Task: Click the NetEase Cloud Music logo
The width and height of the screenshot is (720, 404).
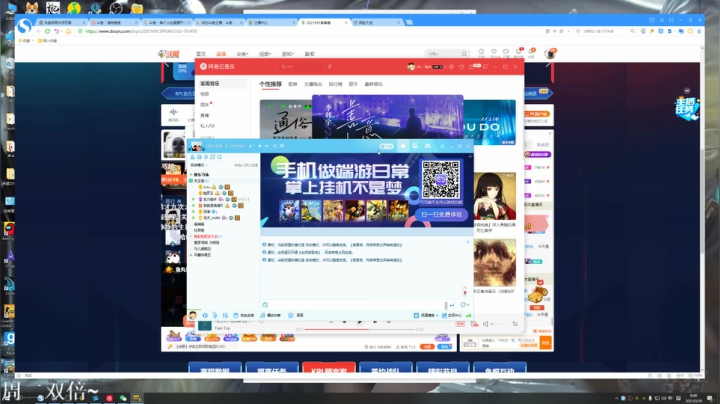Action: (218, 67)
